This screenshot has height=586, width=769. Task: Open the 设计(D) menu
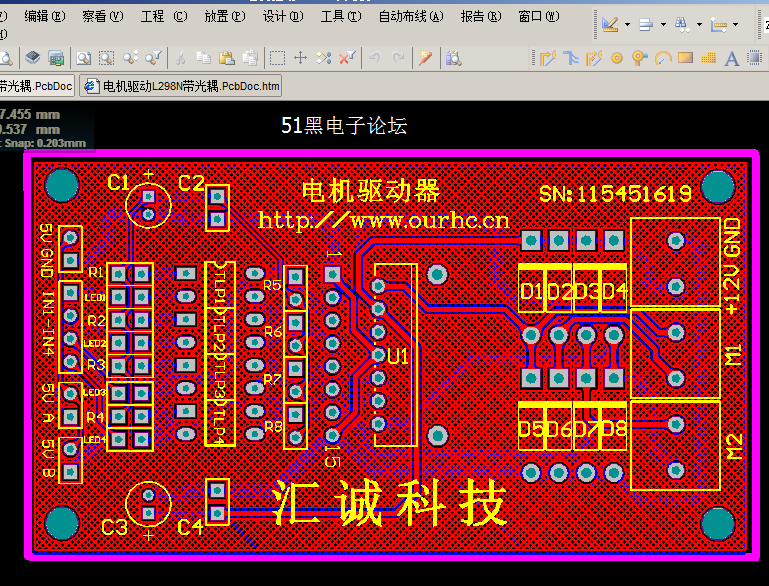(x=283, y=16)
